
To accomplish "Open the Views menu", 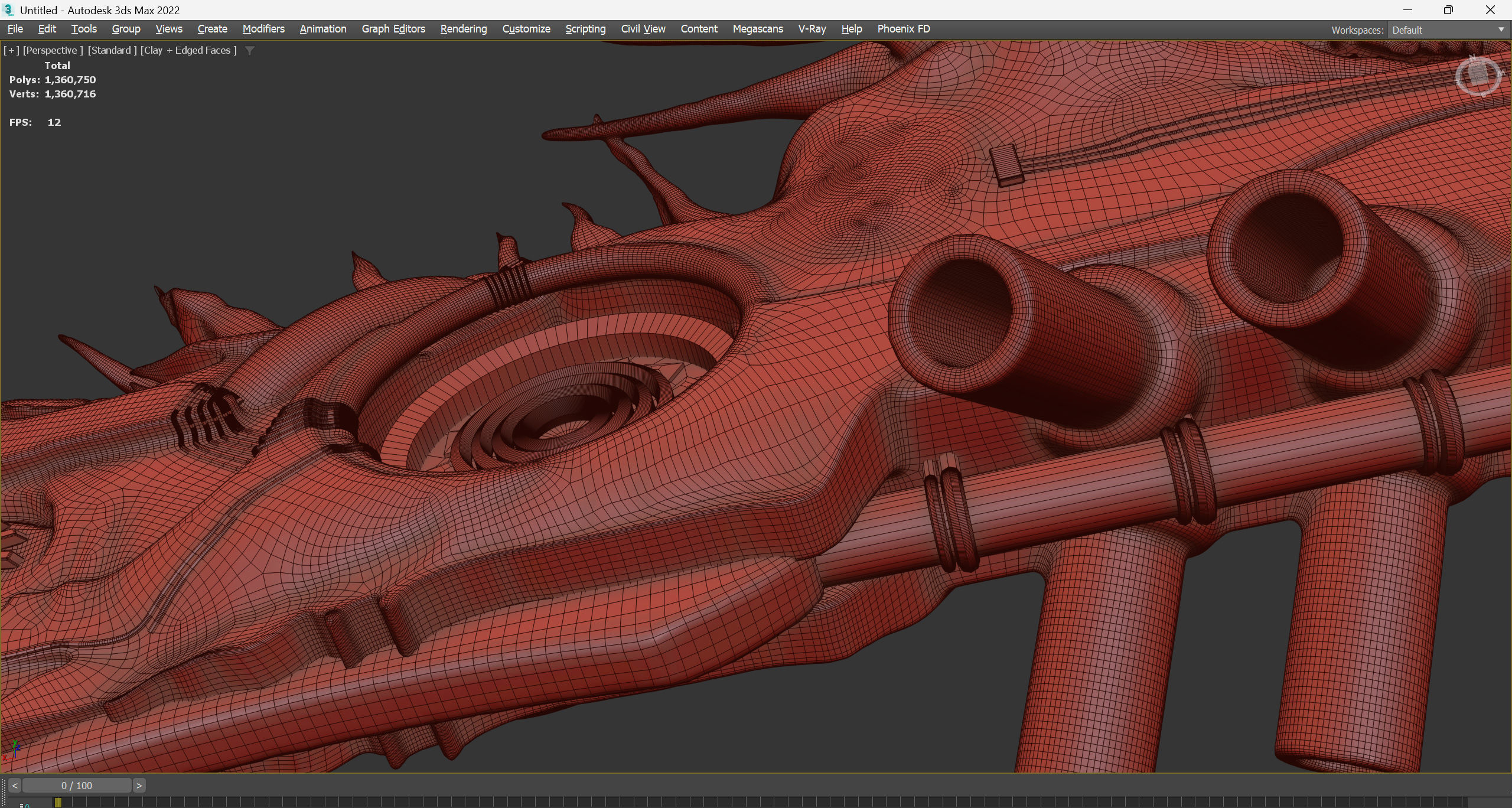I will 168,29.
